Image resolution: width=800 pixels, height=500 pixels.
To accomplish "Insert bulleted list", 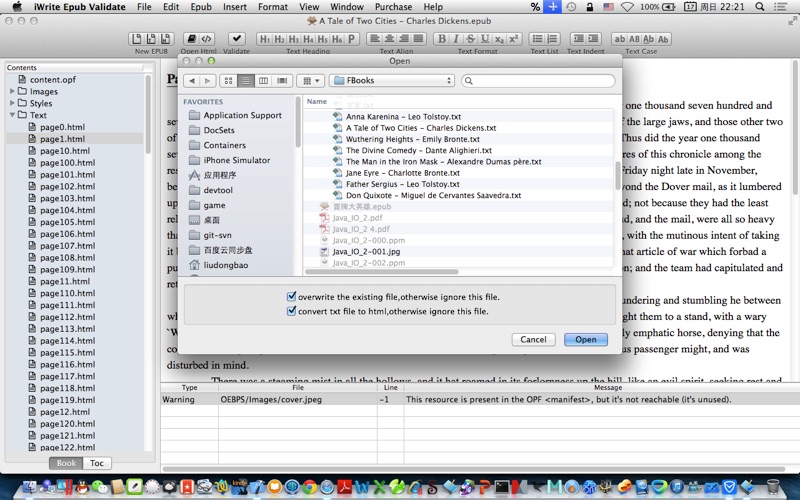I will pos(537,39).
